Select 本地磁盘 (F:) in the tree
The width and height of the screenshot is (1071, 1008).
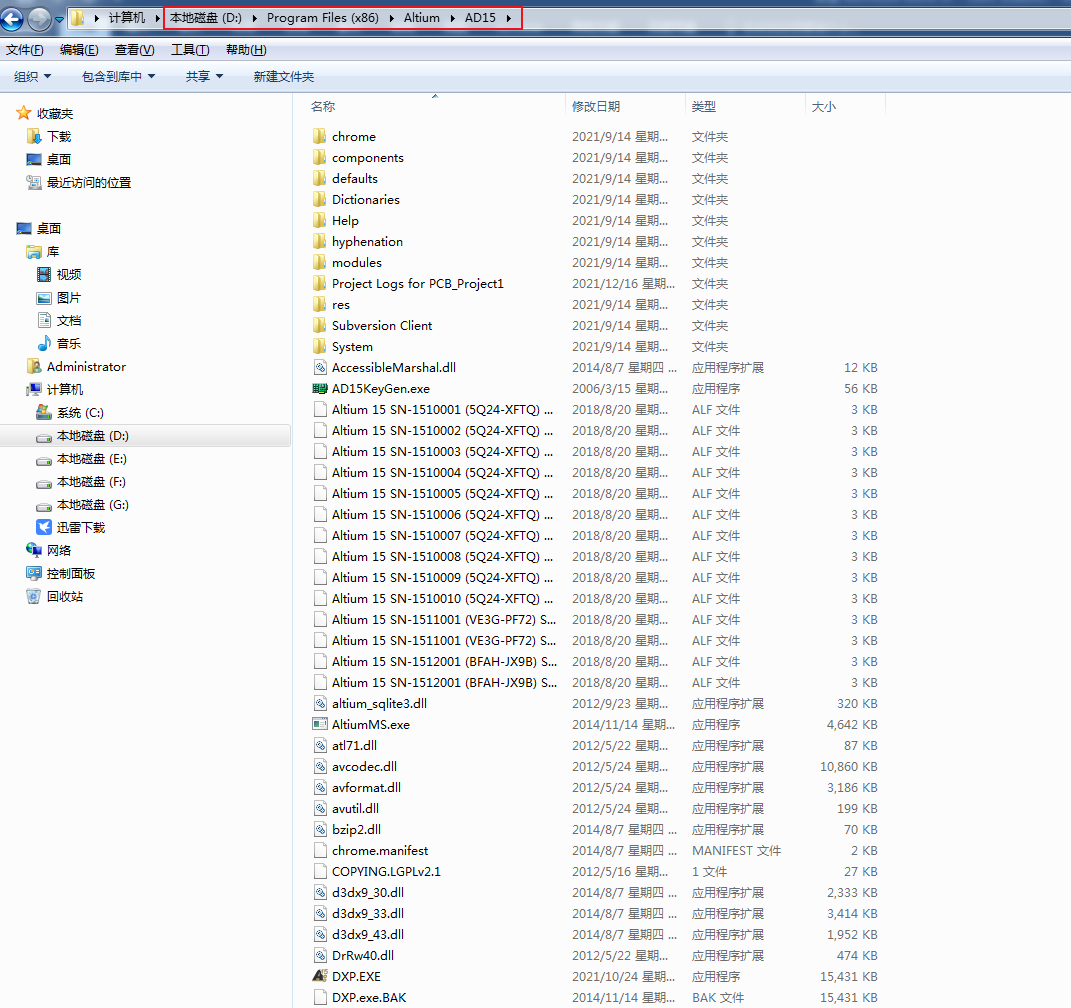91,481
